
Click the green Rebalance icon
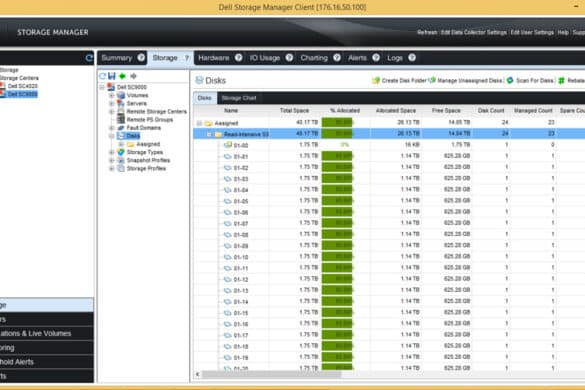561,80
